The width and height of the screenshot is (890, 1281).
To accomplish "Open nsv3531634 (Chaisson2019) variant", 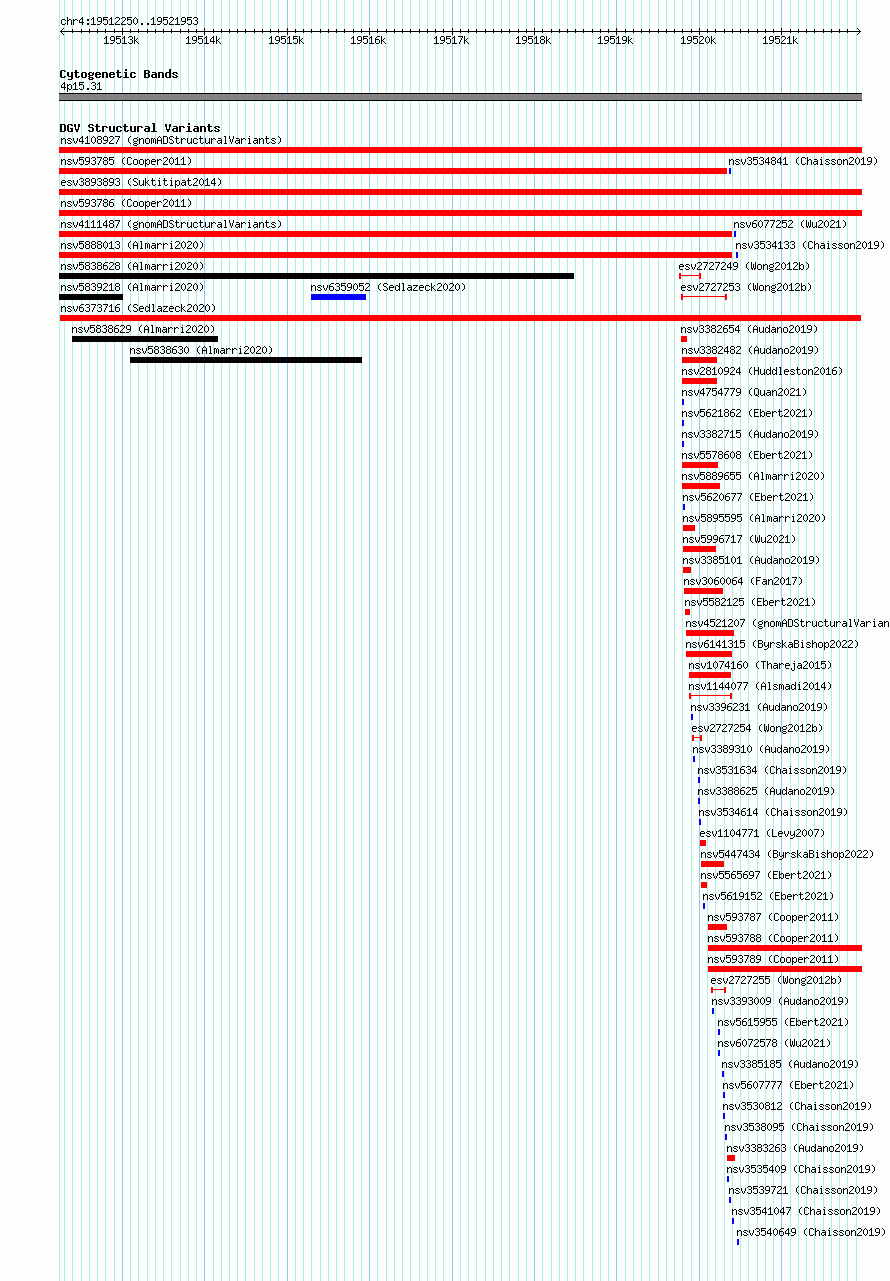I will point(772,770).
